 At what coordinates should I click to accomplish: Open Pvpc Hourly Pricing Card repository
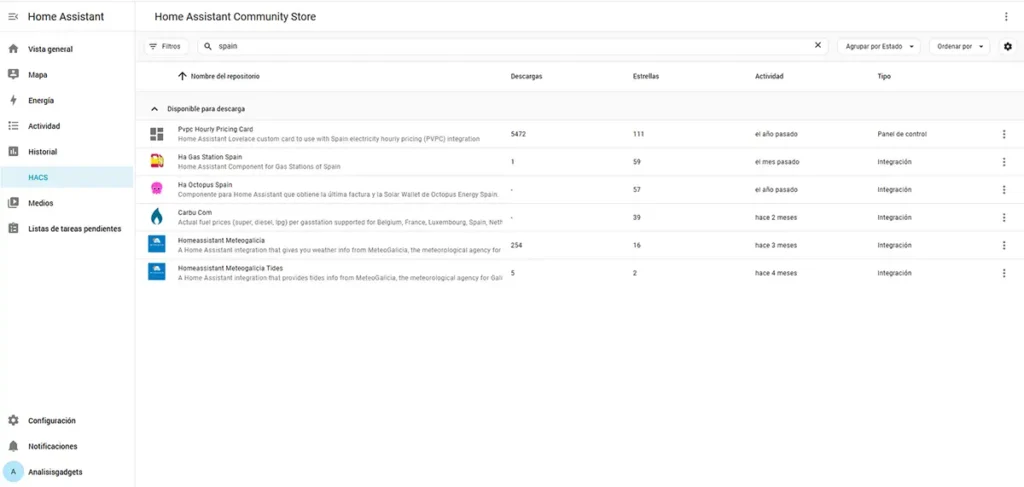click(x=579, y=134)
